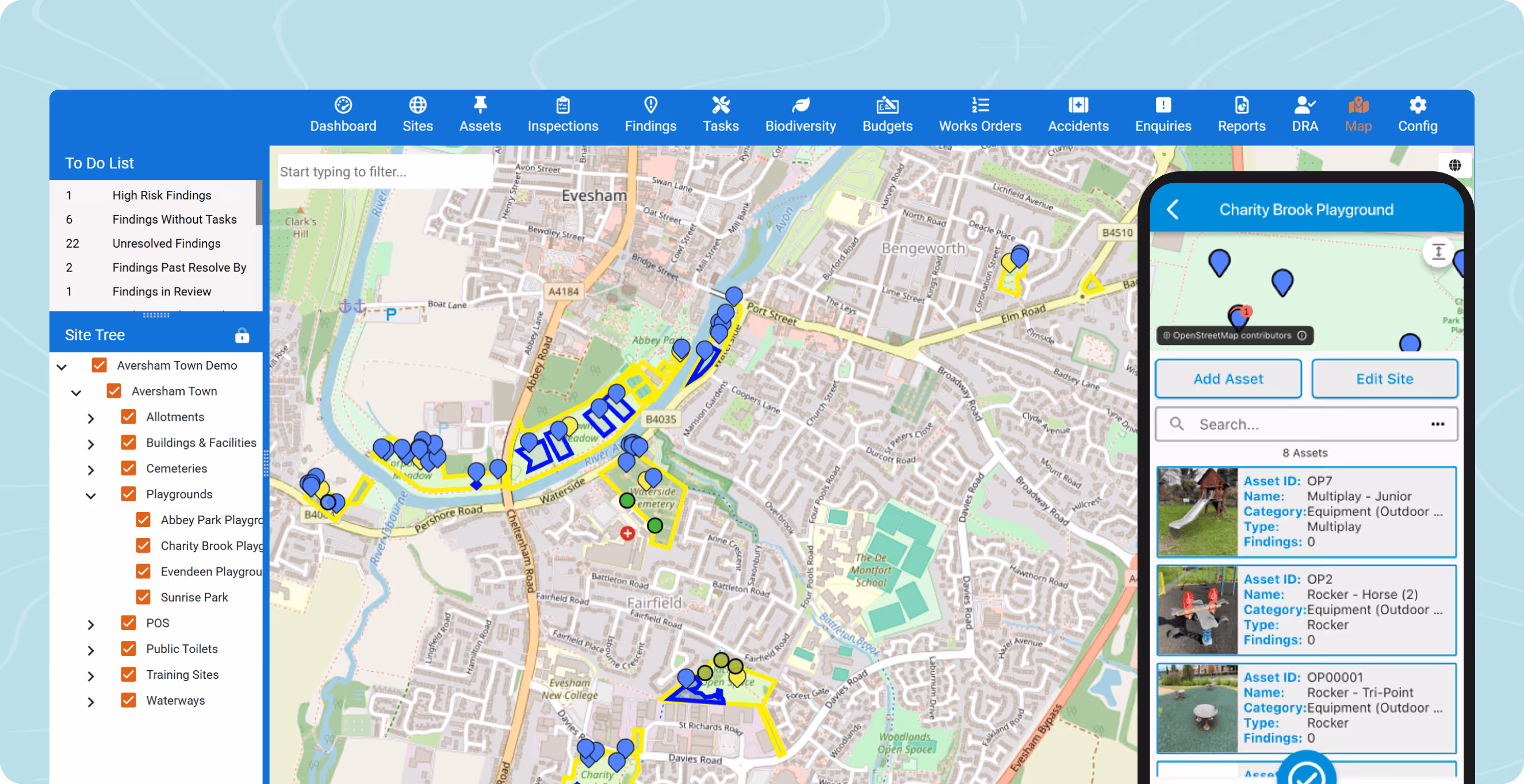Expand the Cemeteries node
Viewport: 1524px width, 784px height.
click(90, 470)
